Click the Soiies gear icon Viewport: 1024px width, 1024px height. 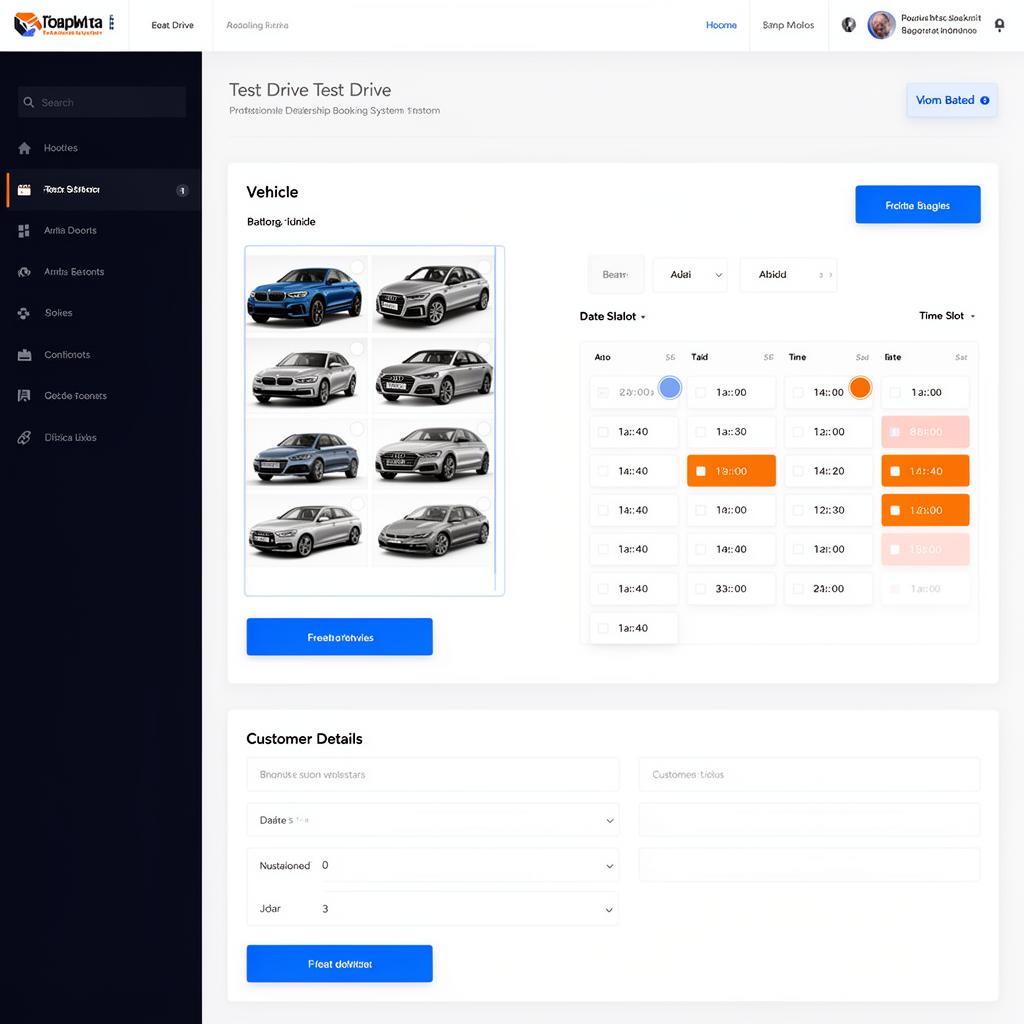(x=24, y=313)
